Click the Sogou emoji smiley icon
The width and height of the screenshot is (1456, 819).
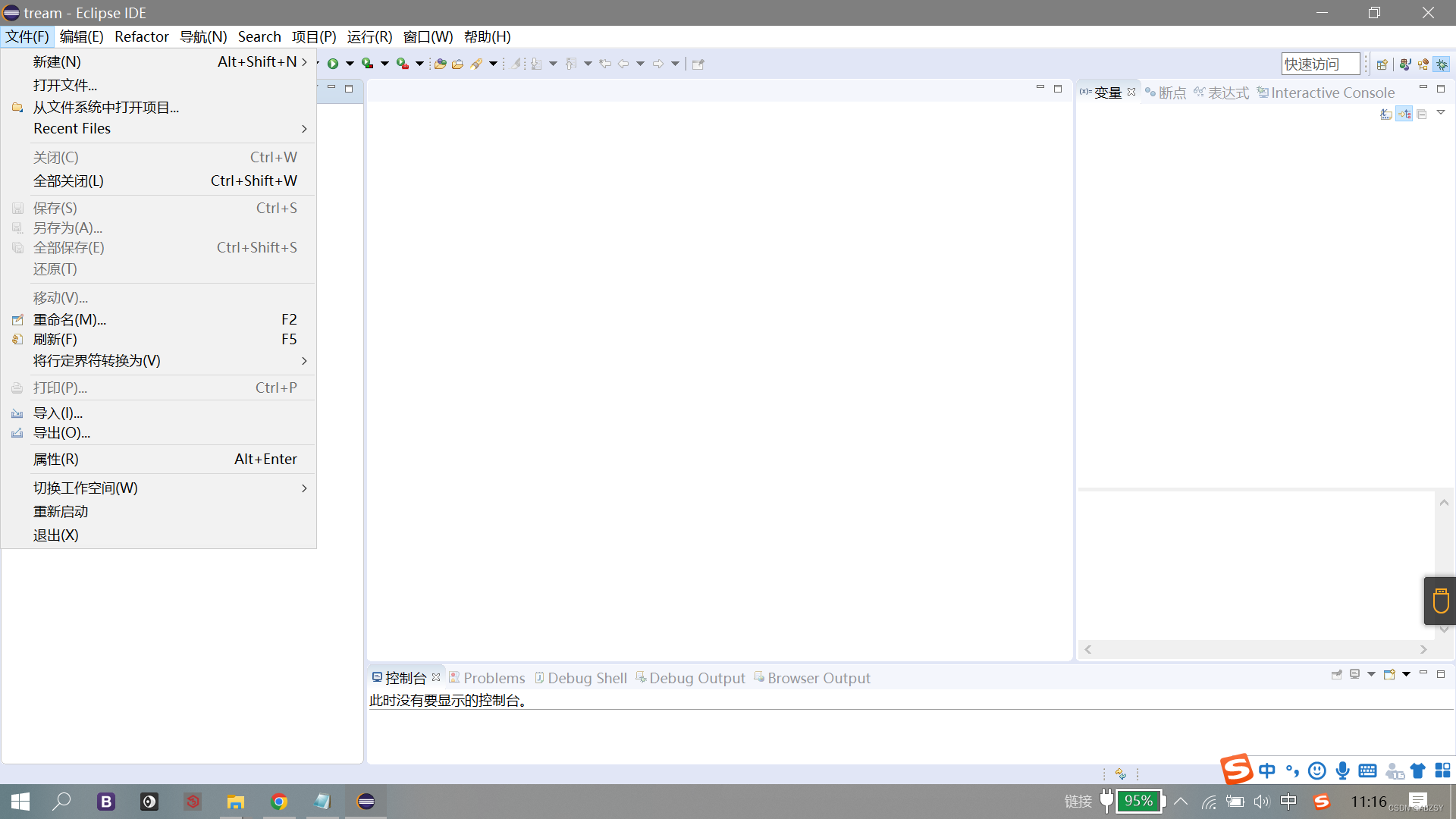tap(1317, 770)
